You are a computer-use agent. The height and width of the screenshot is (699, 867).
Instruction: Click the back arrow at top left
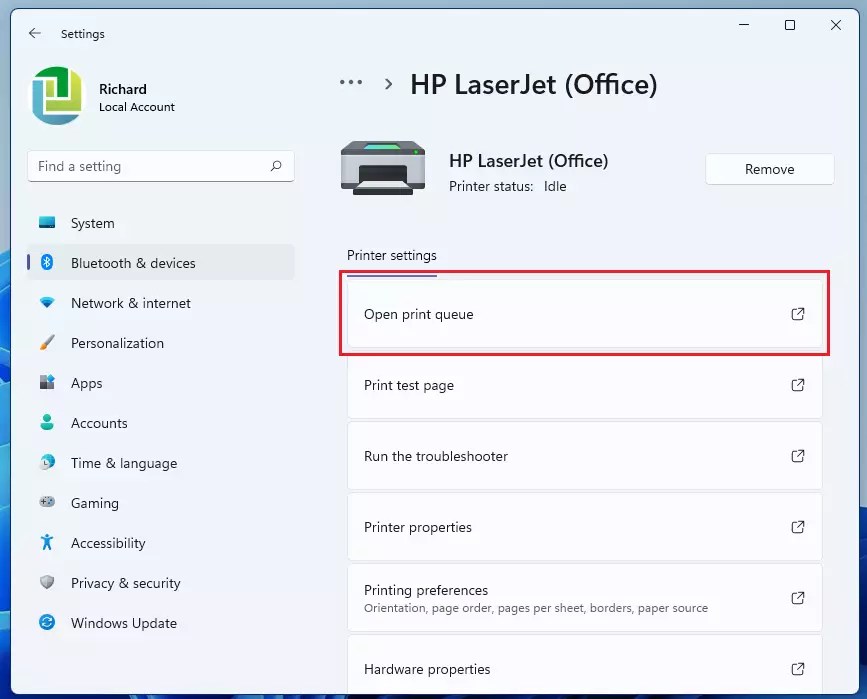point(34,33)
